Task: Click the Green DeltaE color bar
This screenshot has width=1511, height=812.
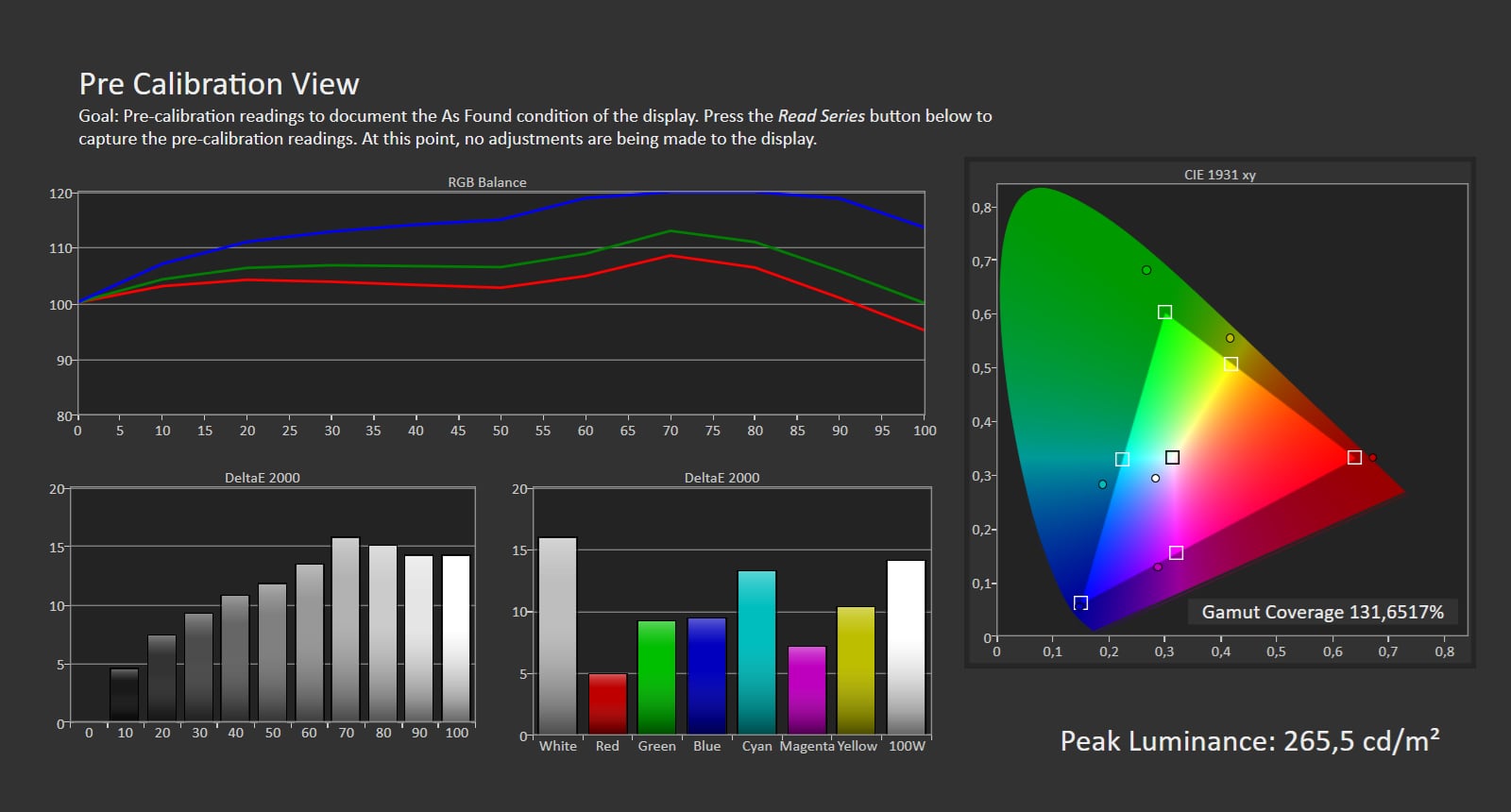Action: pyautogui.click(x=656, y=677)
